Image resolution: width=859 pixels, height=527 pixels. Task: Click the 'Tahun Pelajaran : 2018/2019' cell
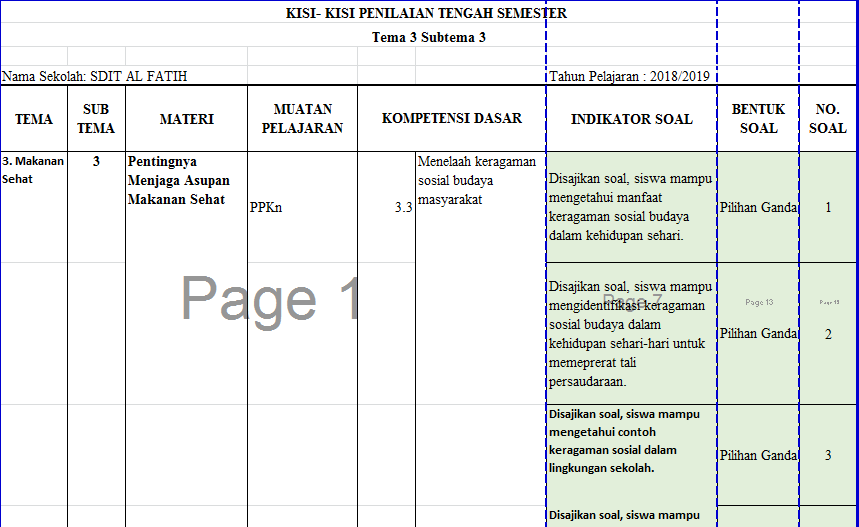[630, 76]
